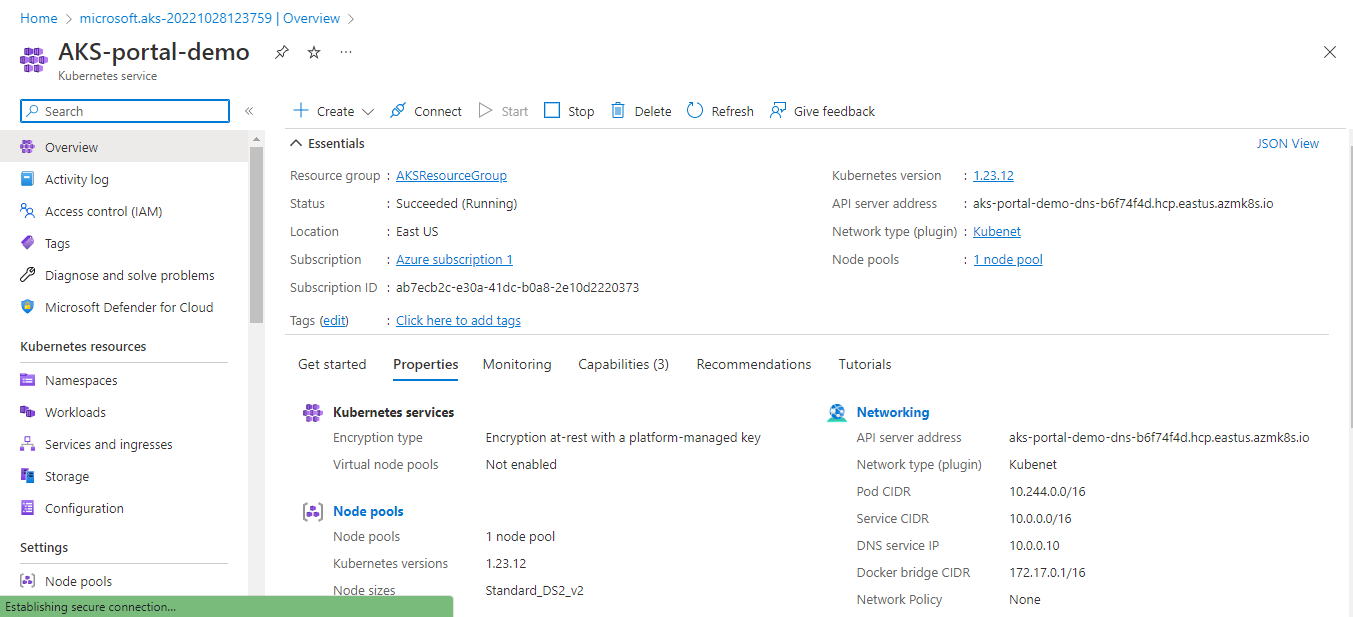Screen dimensions: 1353x617
Task: Open the JSON View link
Action: pyautogui.click(x=1288, y=144)
